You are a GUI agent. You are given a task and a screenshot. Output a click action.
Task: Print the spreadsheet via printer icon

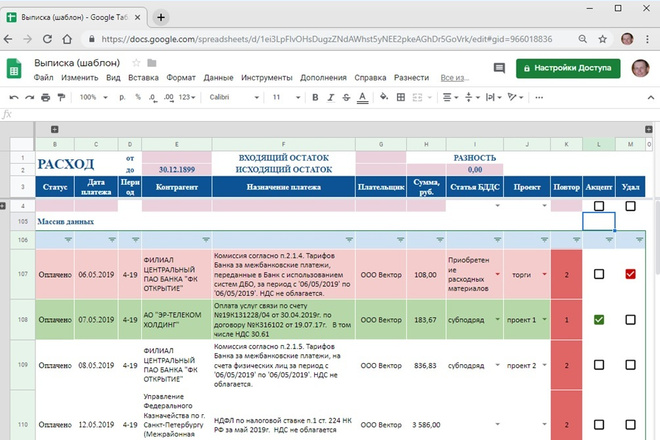(45, 97)
